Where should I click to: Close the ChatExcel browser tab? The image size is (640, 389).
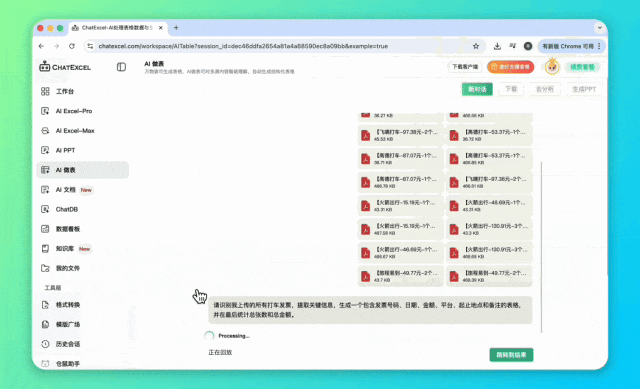[x=161, y=28]
